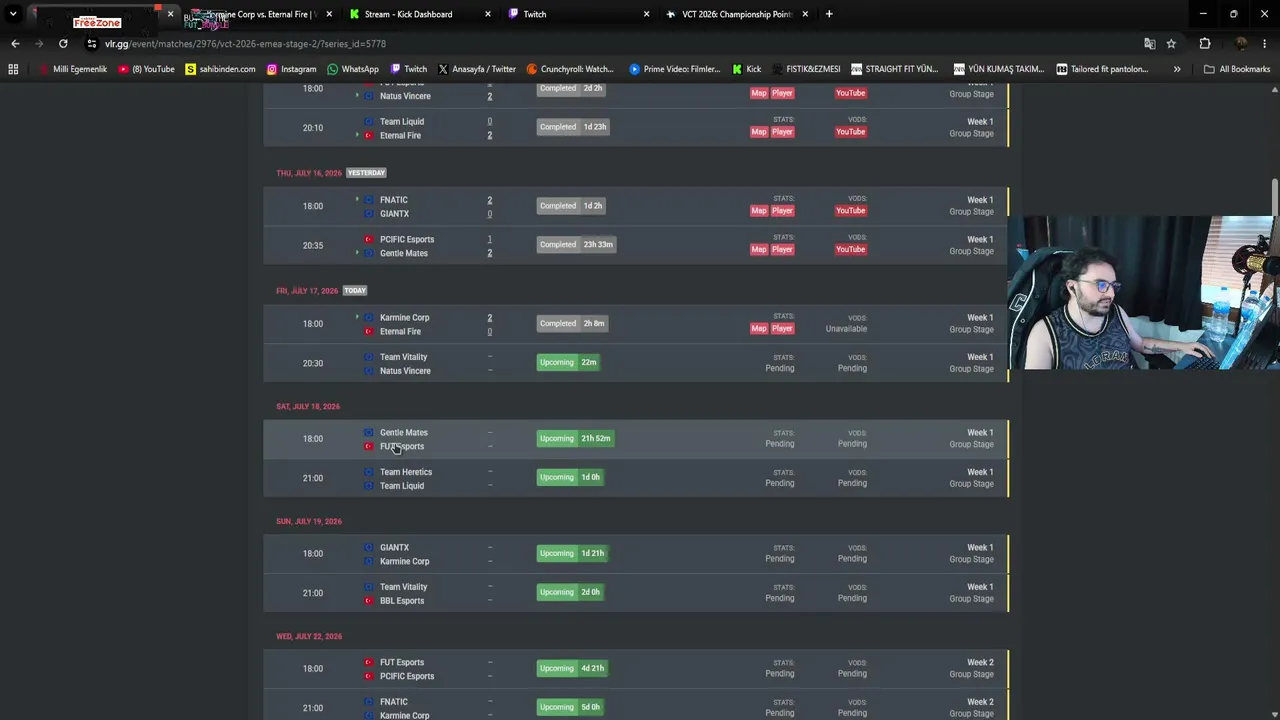Go back using browser back arrow

coord(15,44)
